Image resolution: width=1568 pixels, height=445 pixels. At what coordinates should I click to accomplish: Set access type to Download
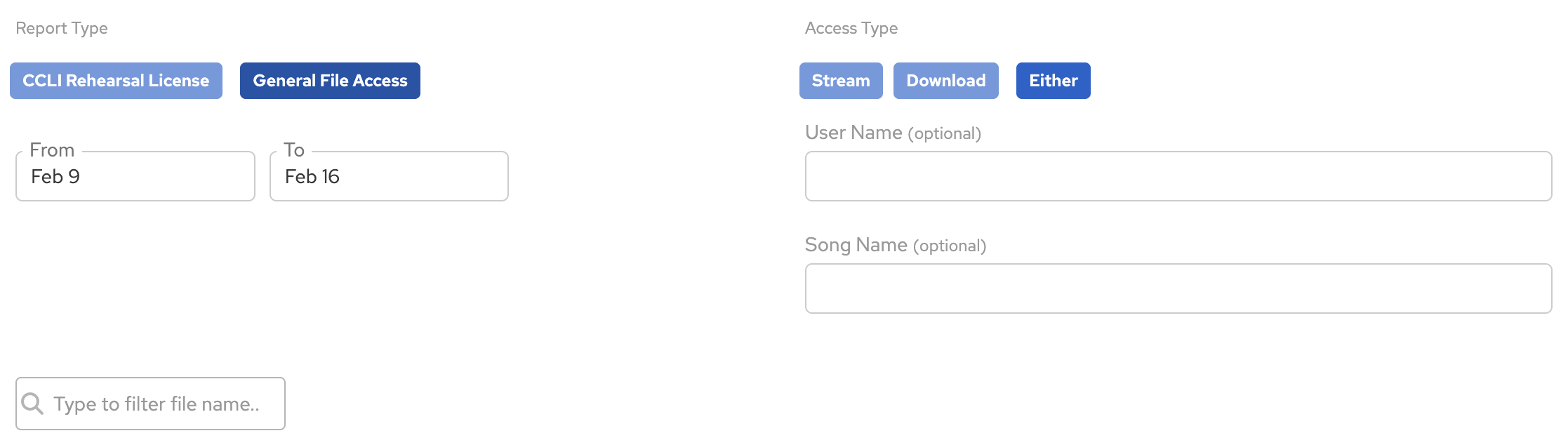945,81
